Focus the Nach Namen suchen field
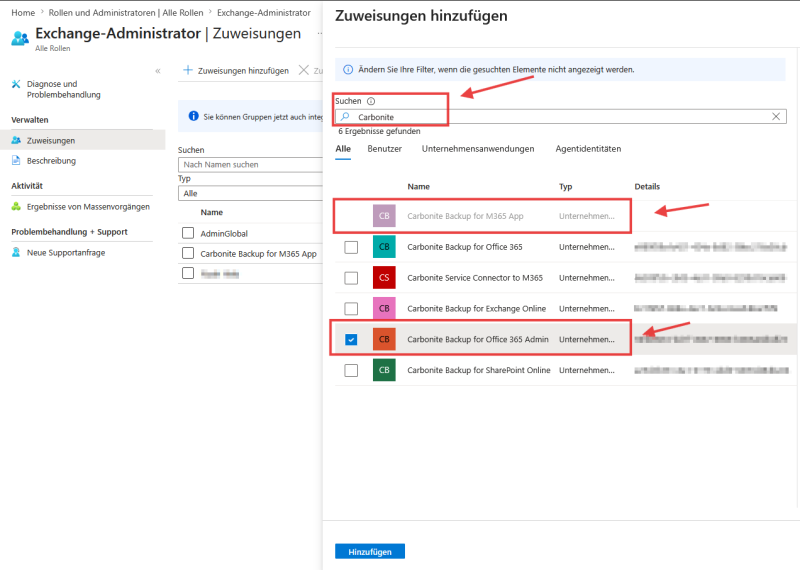 click(x=251, y=164)
